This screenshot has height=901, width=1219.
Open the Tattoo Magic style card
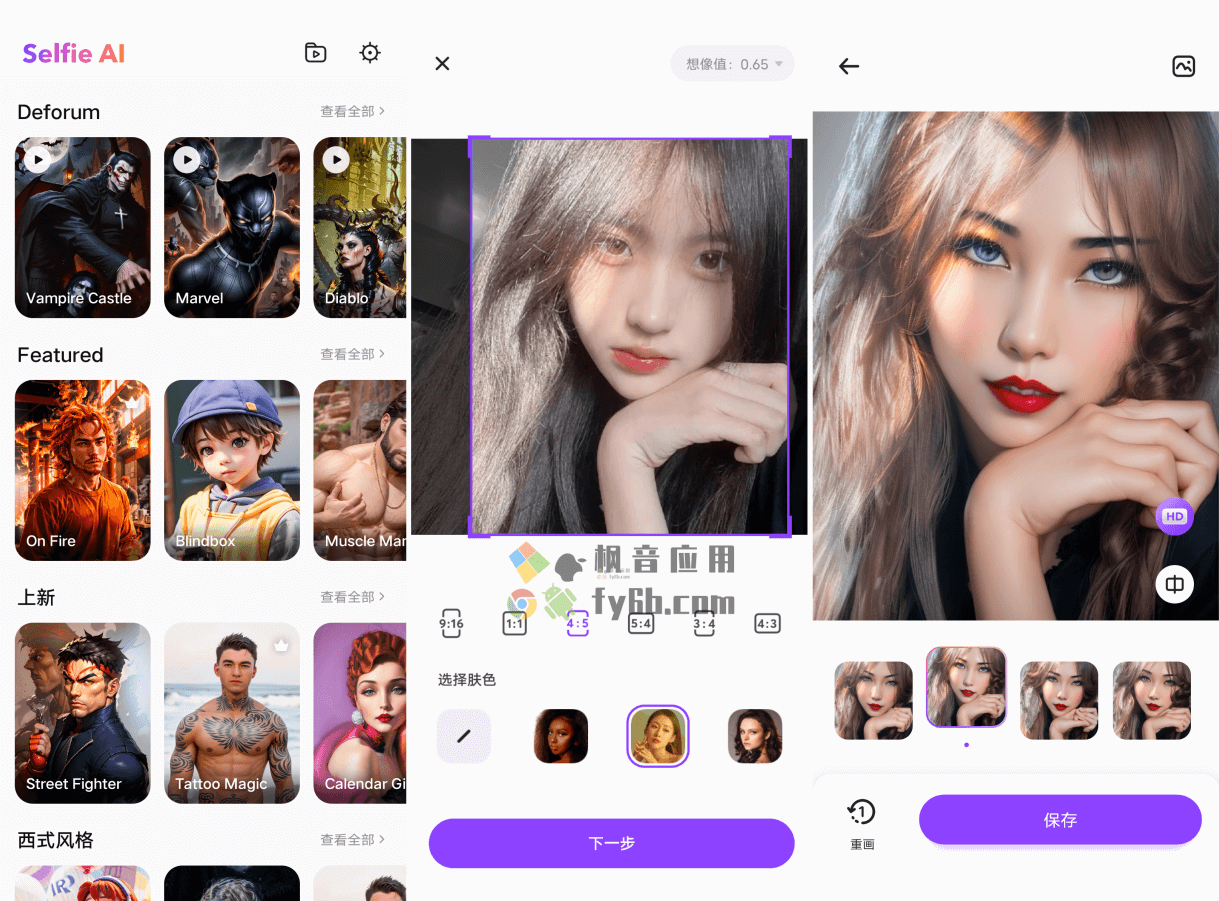232,713
